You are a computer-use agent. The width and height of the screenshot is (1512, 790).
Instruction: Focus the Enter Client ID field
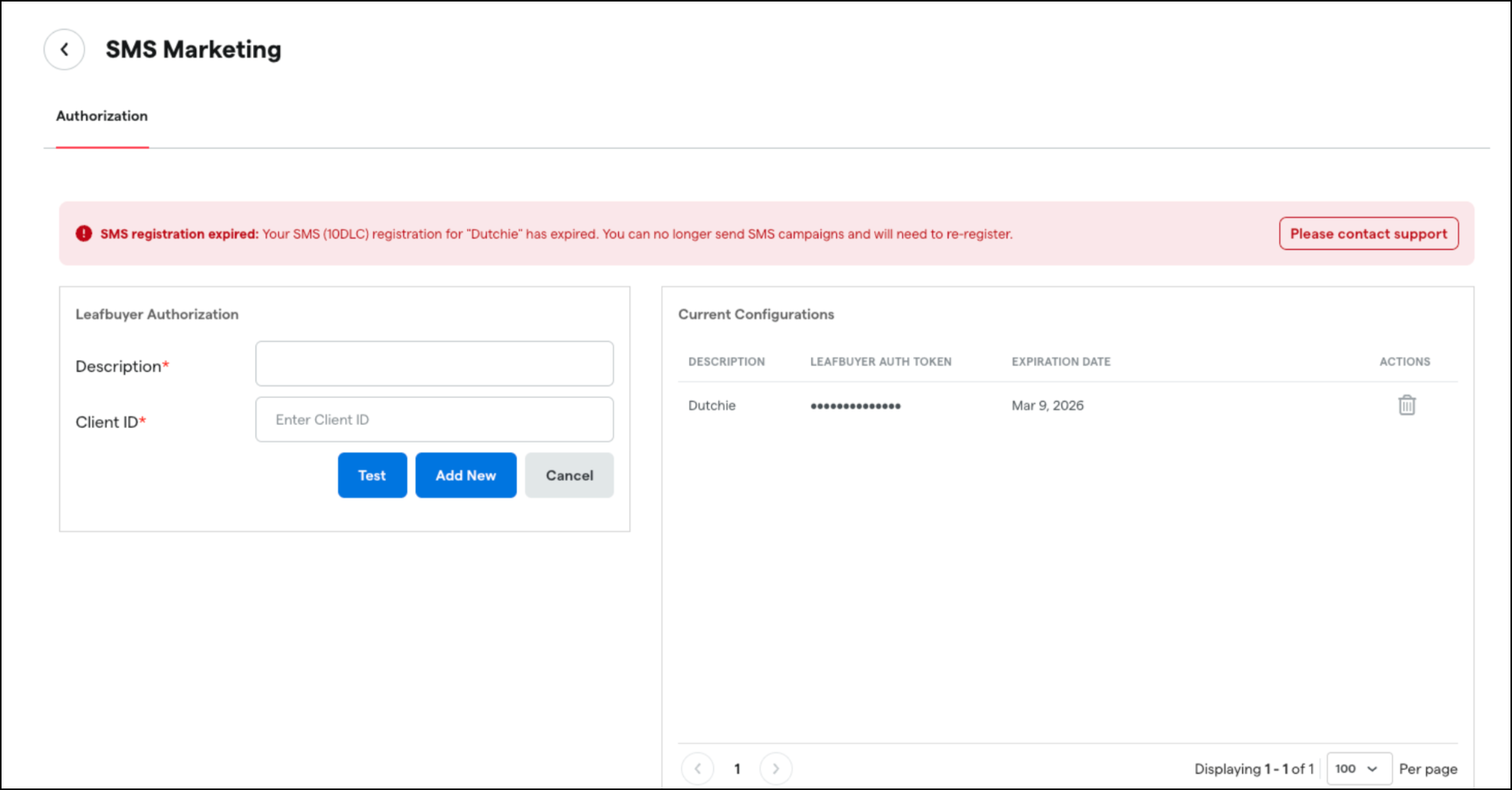(x=435, y=420)
